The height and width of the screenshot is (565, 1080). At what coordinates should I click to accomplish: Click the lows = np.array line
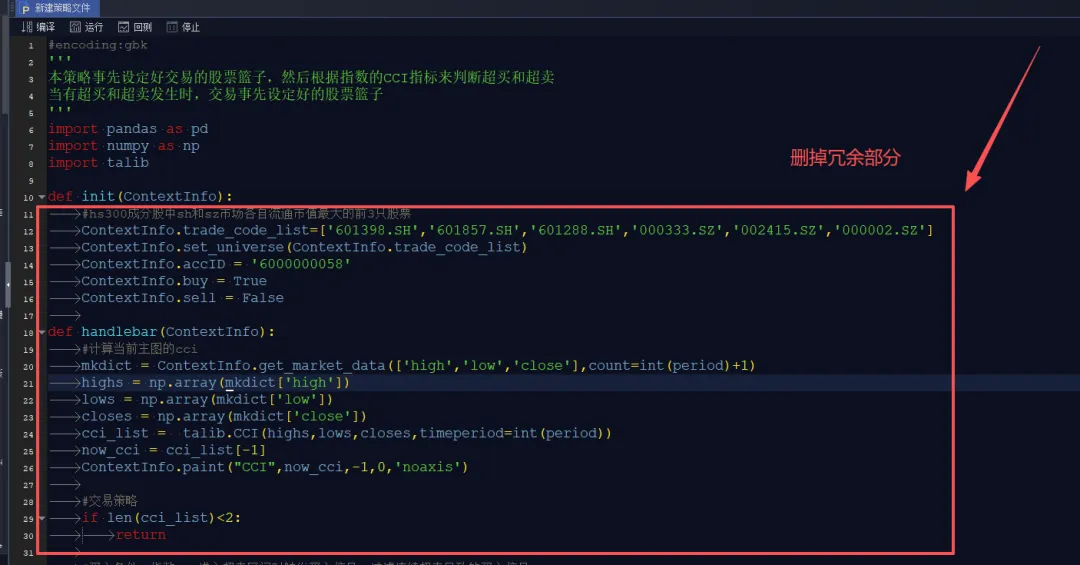(x=207, y=399)
